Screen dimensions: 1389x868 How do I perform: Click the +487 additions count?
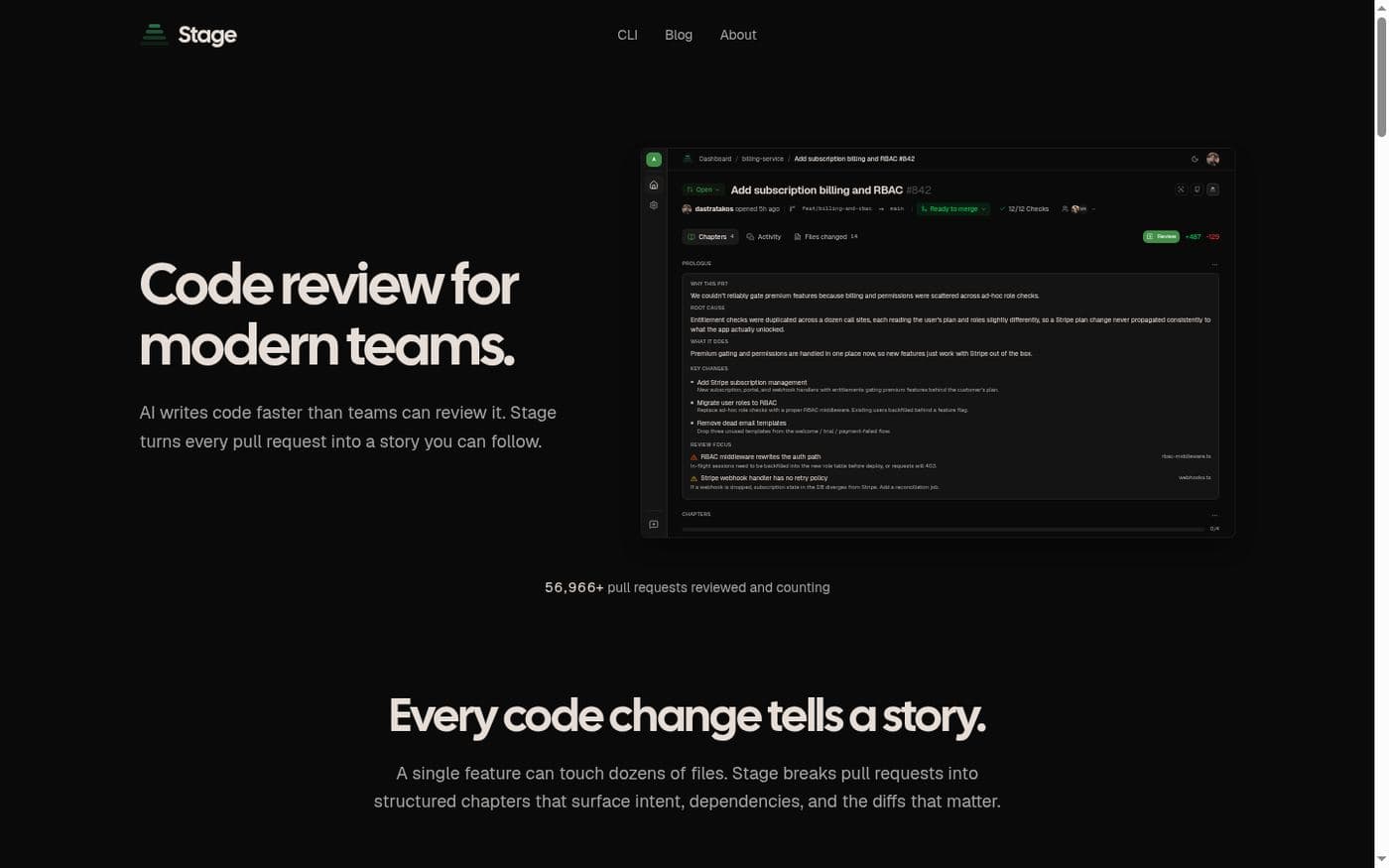tap(1193, 237)
